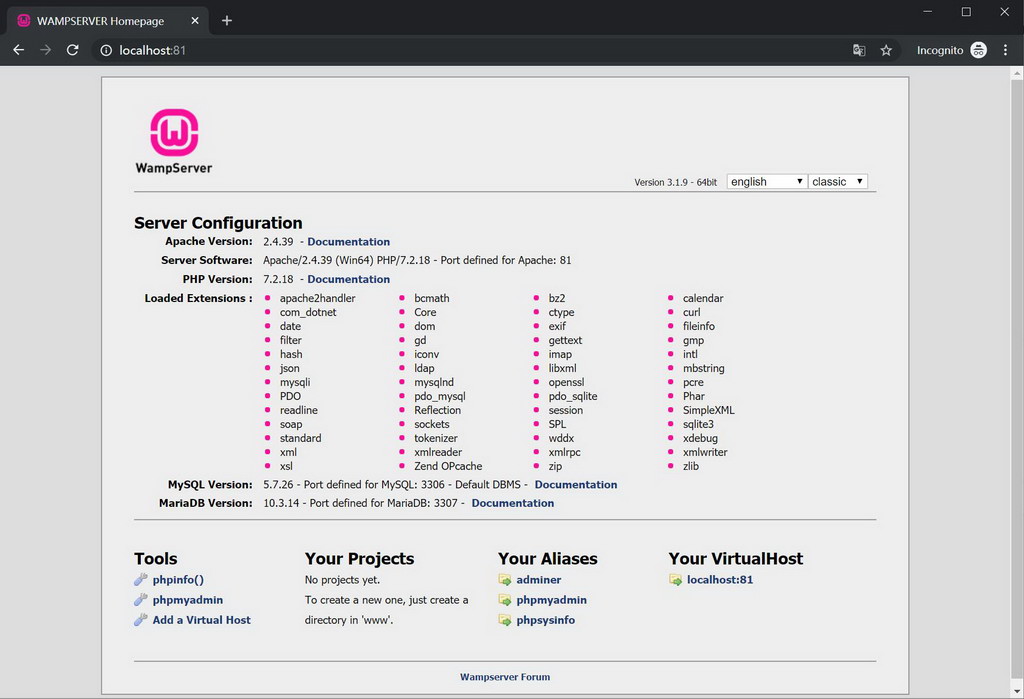Open the english language dropdown
Screen dimensions: 1024x699
[x=767, y=182]
